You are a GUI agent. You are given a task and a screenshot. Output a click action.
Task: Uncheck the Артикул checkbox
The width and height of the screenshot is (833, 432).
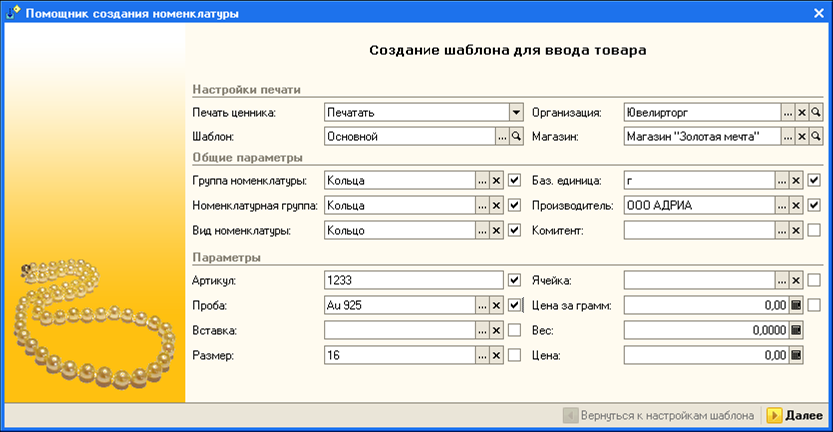pyautogui.click(x=514, y=280)
